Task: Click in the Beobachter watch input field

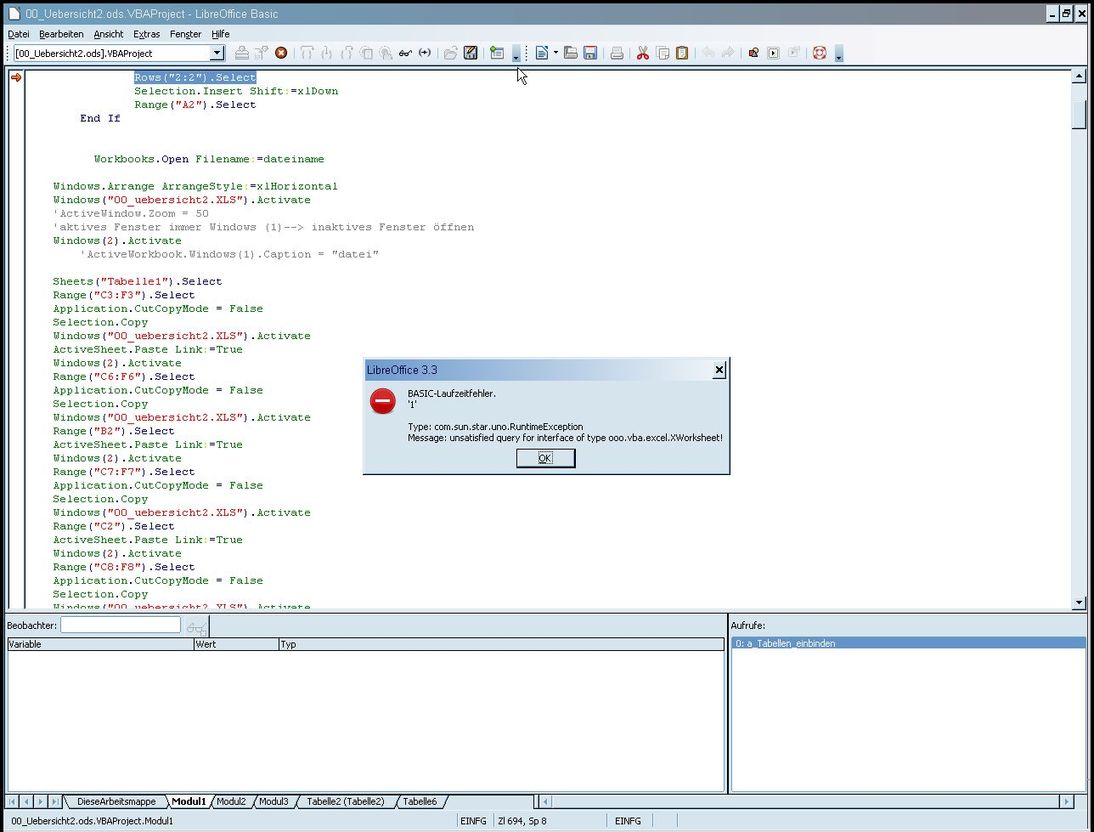Action: point(121,625)
